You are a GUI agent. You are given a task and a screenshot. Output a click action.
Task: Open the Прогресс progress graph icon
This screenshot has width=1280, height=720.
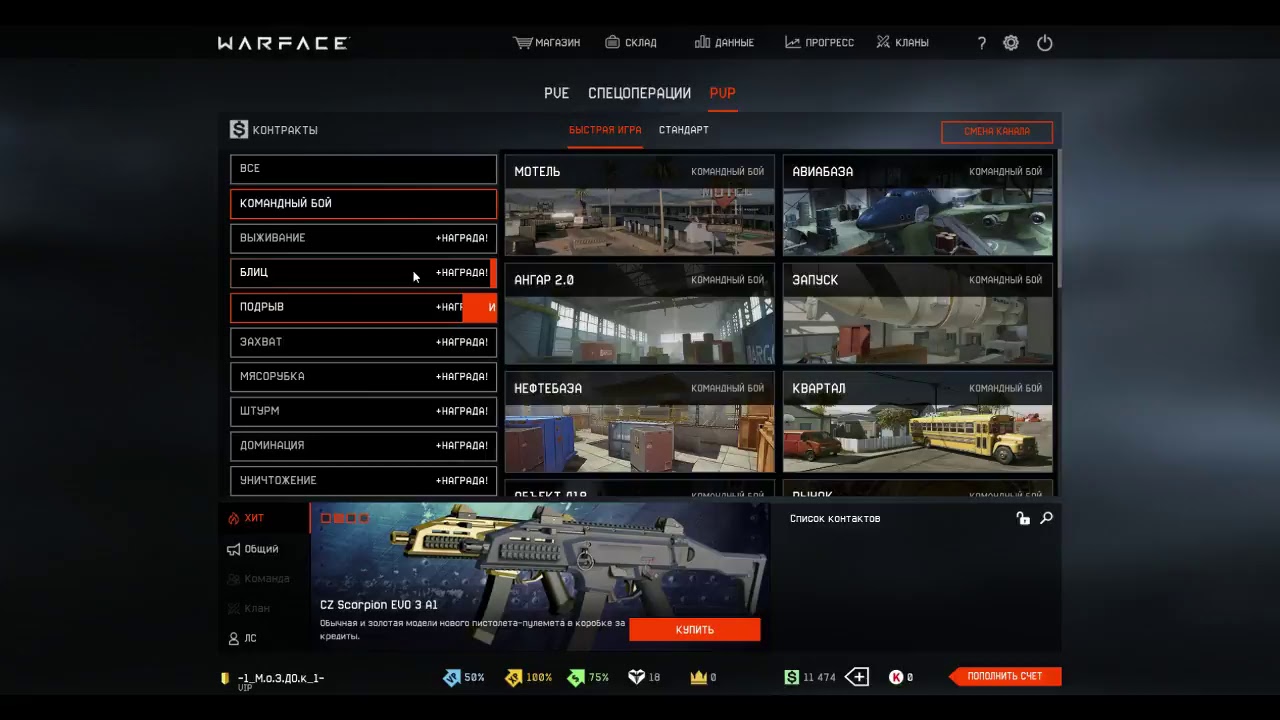click(x=793, y=43)
